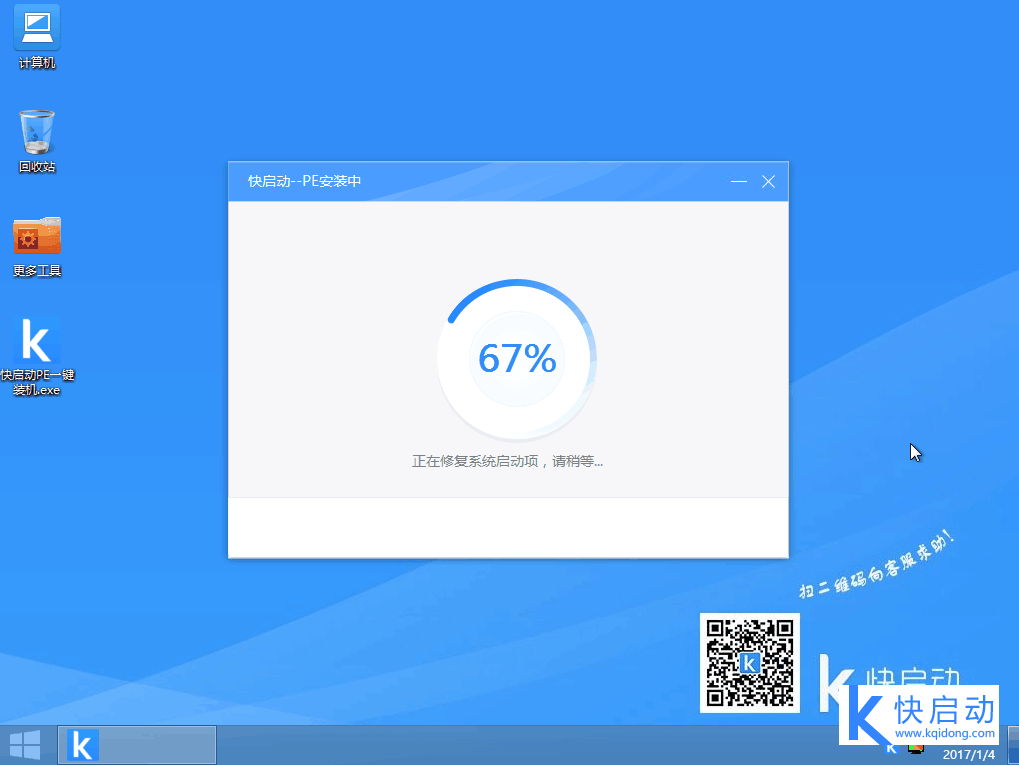Open the Windows Start menu
Image resolution: width=1019 pixels, height=765 pixels.
click(x=22, y=744)
